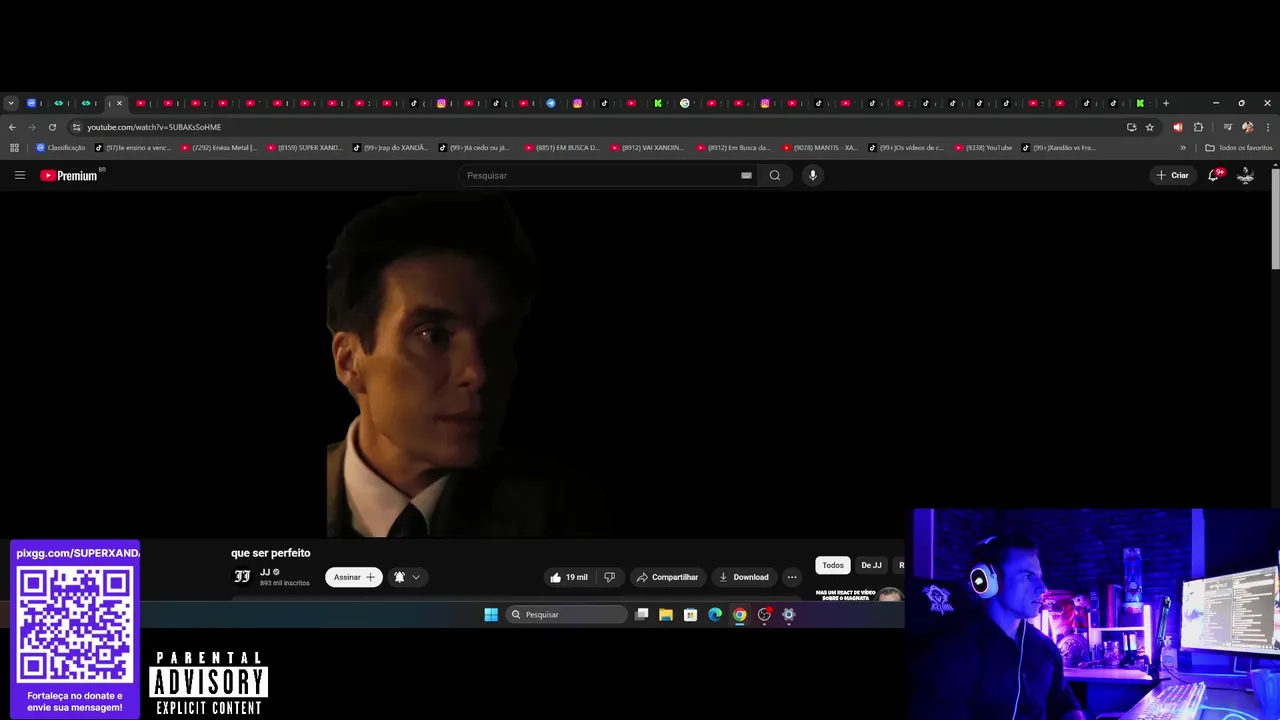The image size is (1280, 720).
Task: Click the Criar create button
Action: (1172, 175)
